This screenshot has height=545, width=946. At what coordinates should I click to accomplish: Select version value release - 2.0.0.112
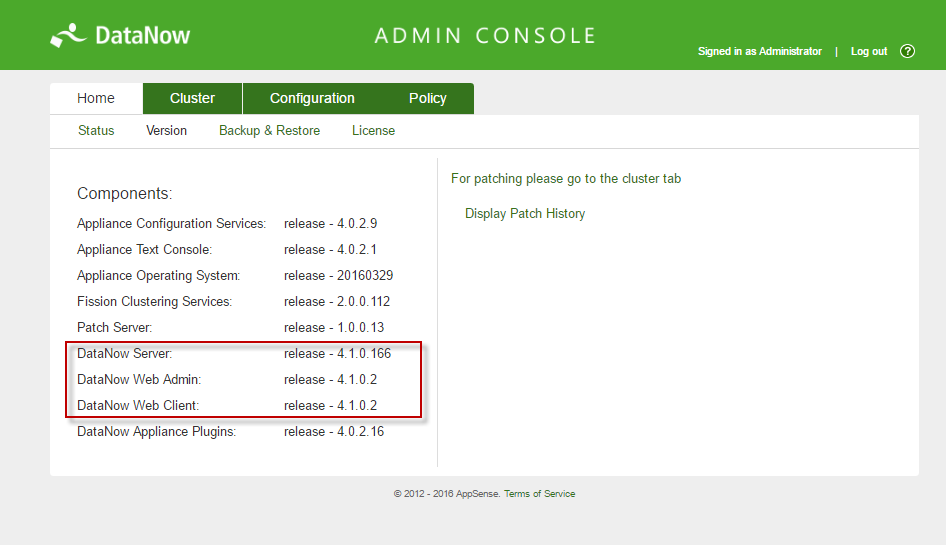tap(337, 301)
